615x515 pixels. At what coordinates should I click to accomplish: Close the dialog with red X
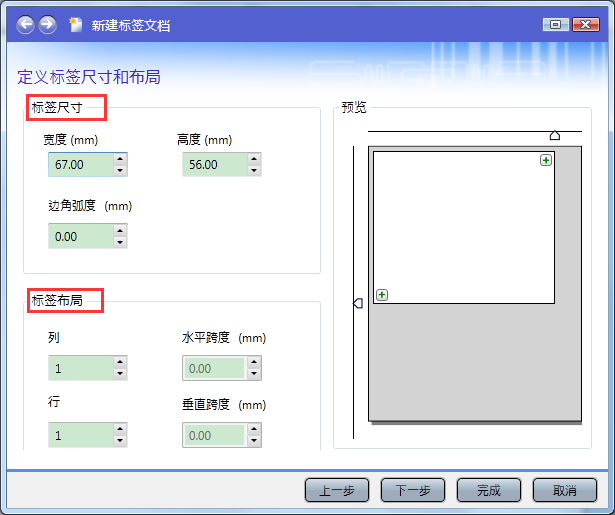click(x=586, y=25)
